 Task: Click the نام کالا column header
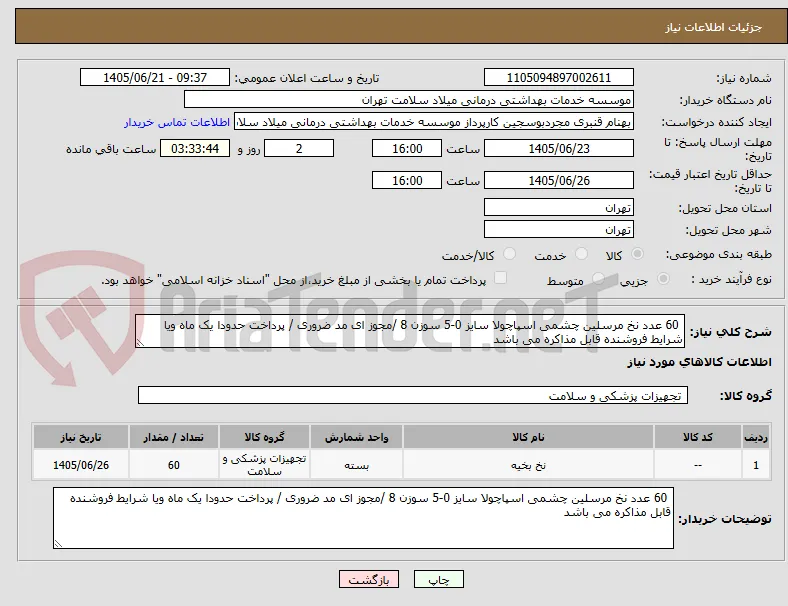point(528,437)
